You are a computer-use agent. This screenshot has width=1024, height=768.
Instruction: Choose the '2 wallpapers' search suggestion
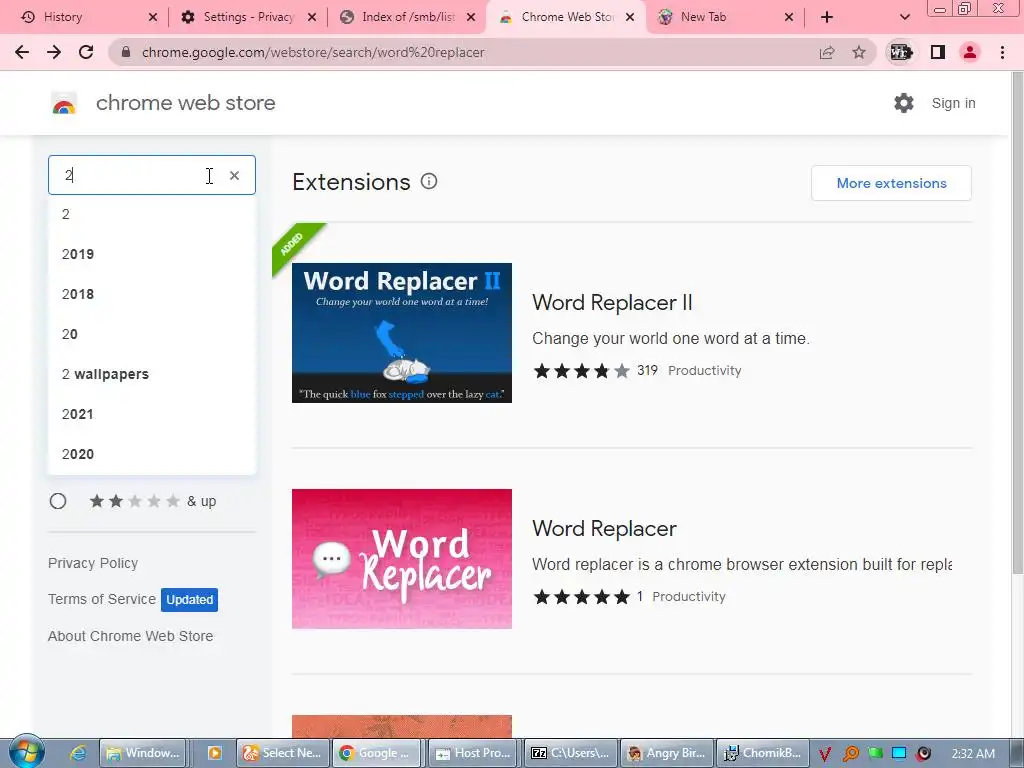152,374
